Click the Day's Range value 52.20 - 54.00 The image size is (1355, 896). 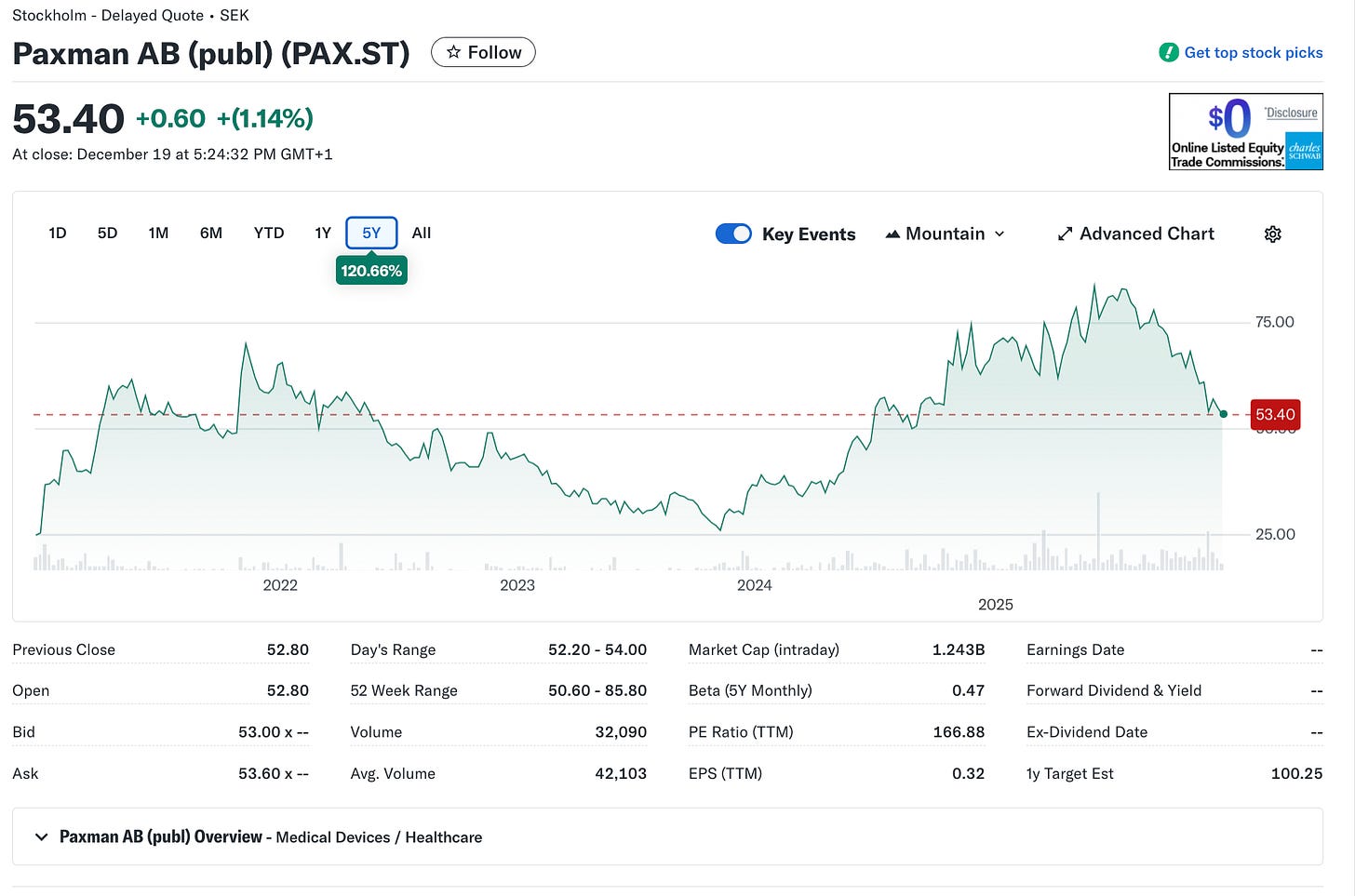(x=597, y=649)
